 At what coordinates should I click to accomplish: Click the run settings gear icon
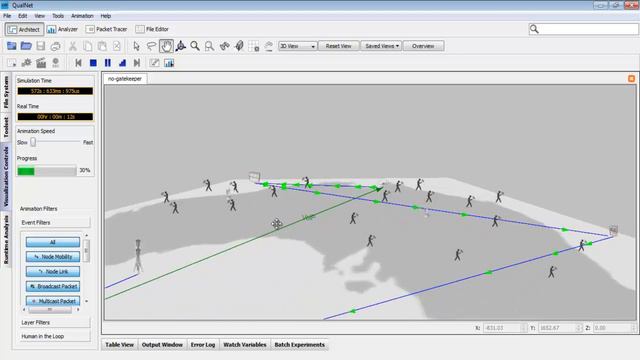coord(26,63)
